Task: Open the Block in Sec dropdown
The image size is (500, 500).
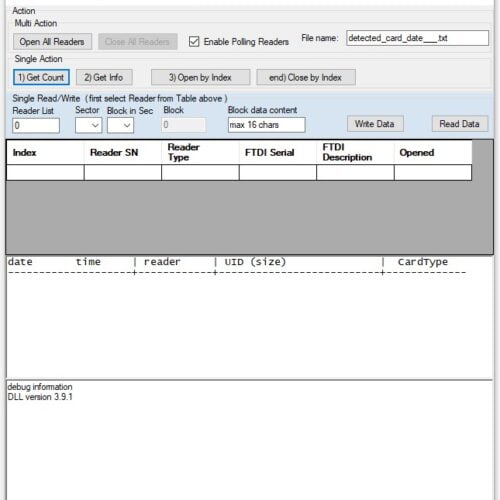Action: 120,126
